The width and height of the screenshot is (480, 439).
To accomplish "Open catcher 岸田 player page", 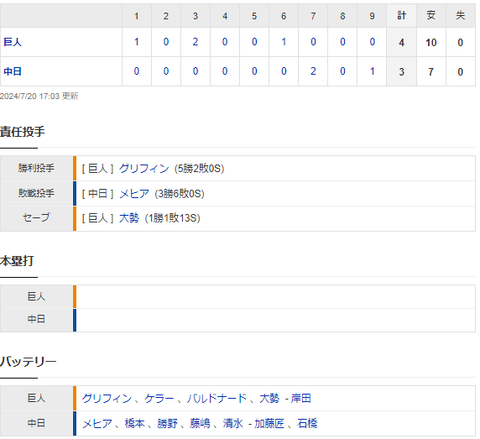I will (301, 398).
